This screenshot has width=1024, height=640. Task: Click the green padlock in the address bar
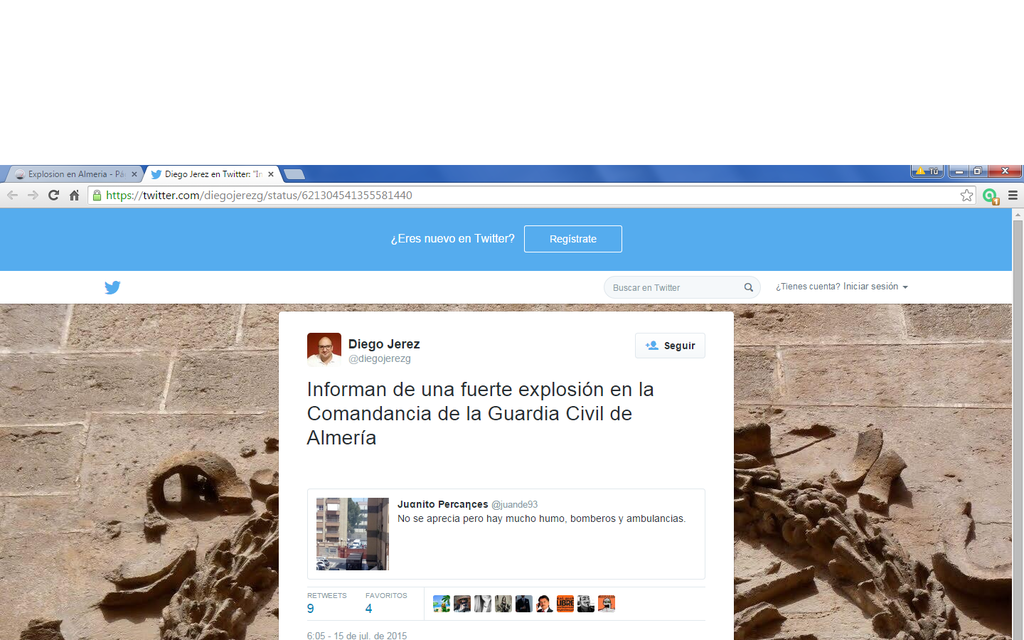(x=97, y=195)
